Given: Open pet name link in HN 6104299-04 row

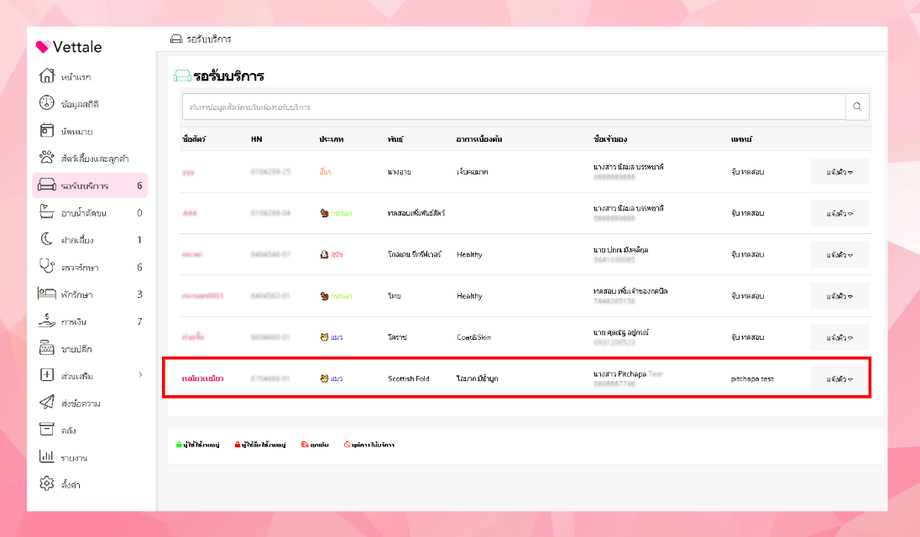Looking at the screenshot, I should [x=190, y=213].
